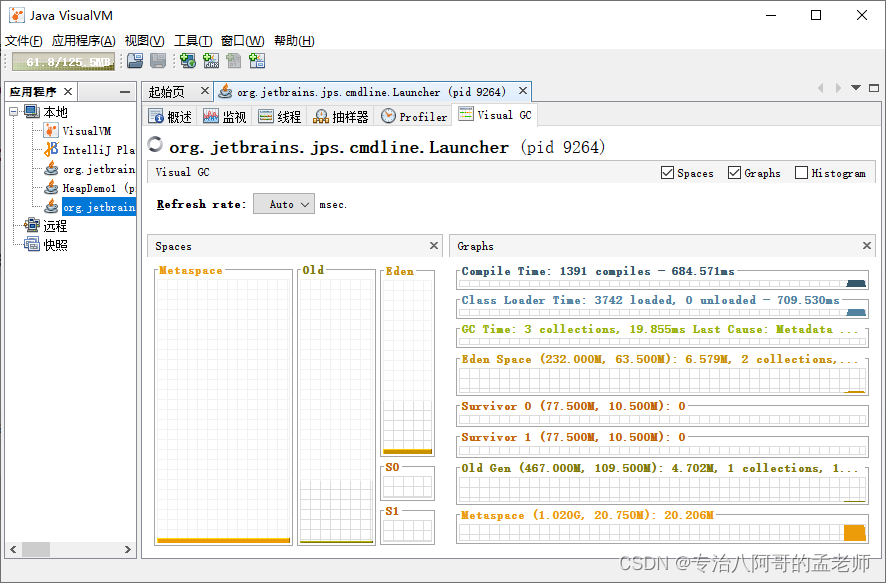Go to next document tab arrow
Image resolution: width=886 pixels, height=583 pixels.
pyautogui.click(x=839, y=88)
